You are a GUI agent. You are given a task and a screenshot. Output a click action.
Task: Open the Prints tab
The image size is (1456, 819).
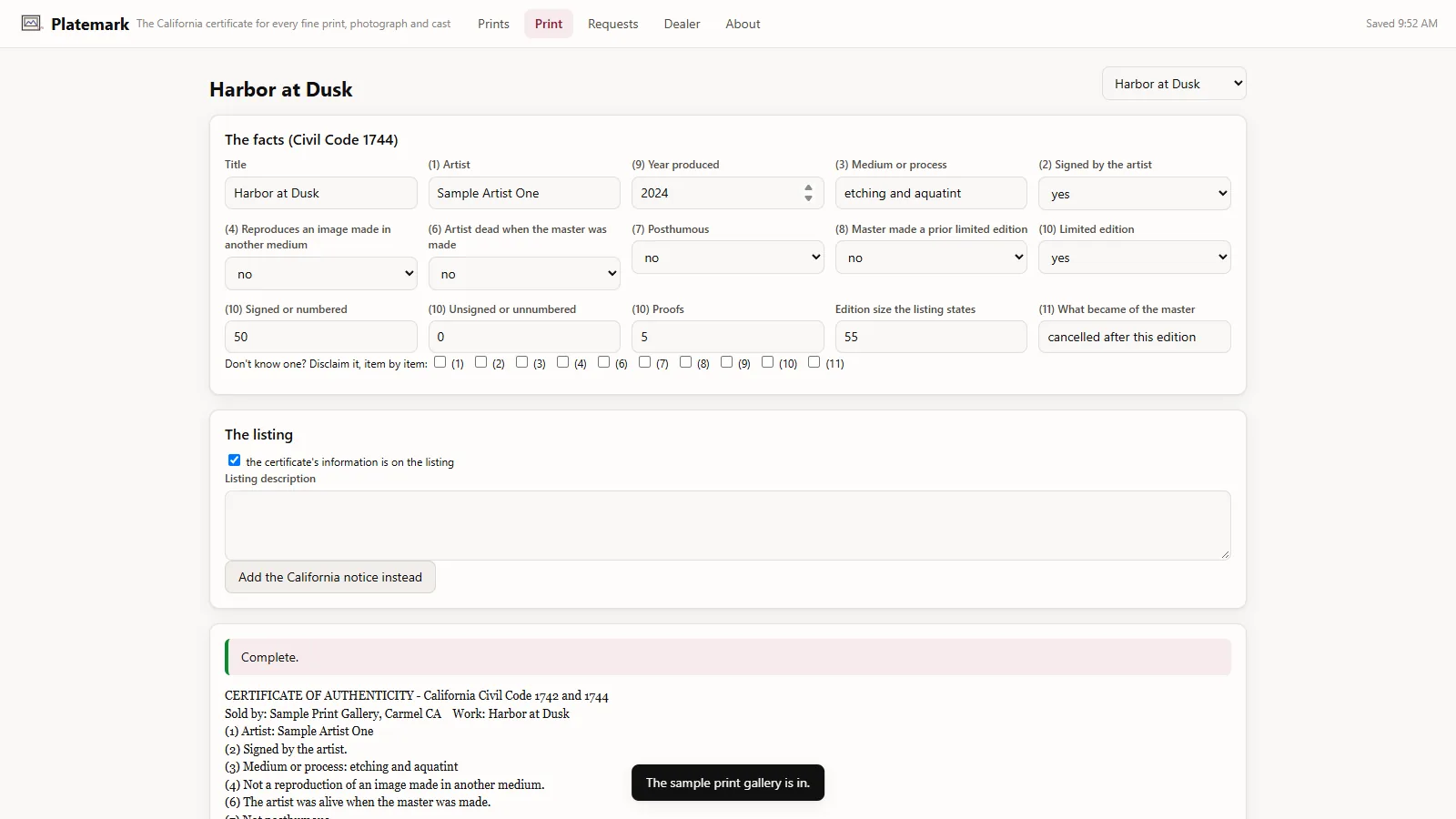(493, 24)
